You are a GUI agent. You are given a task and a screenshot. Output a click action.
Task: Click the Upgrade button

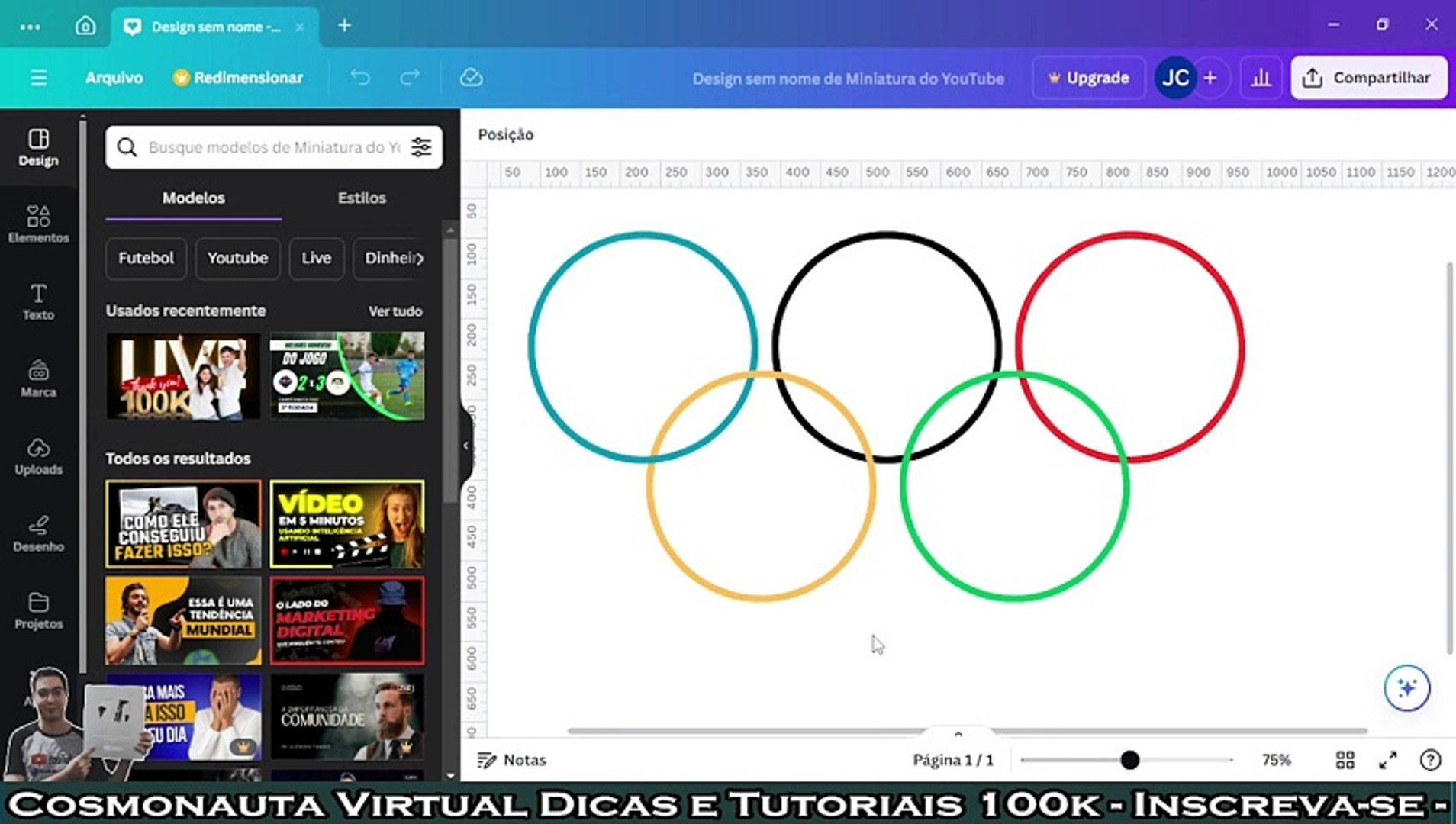(1088, 77)
